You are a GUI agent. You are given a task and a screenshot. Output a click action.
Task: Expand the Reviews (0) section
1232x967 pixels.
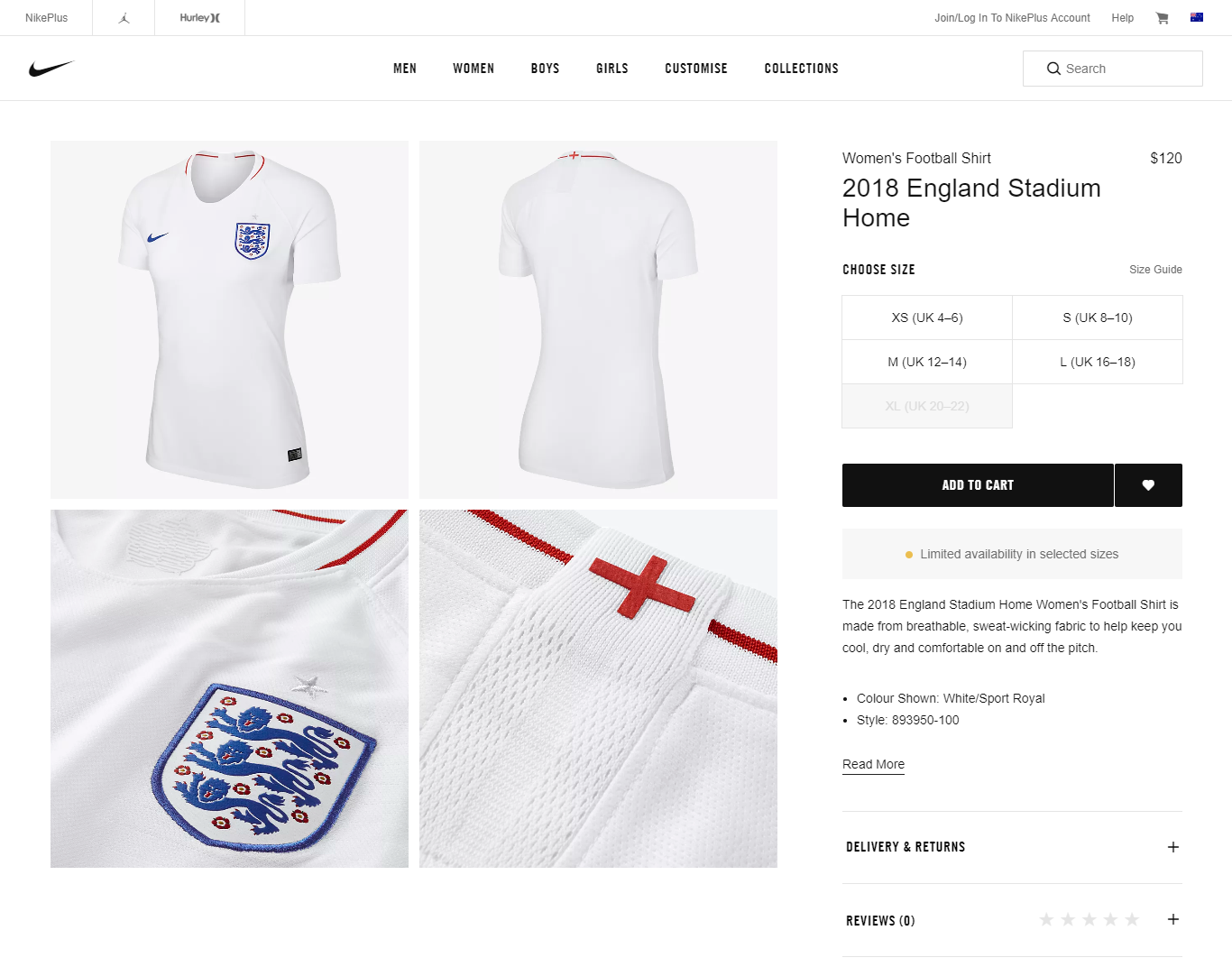pyautogui.click(x=1172, y=919)
